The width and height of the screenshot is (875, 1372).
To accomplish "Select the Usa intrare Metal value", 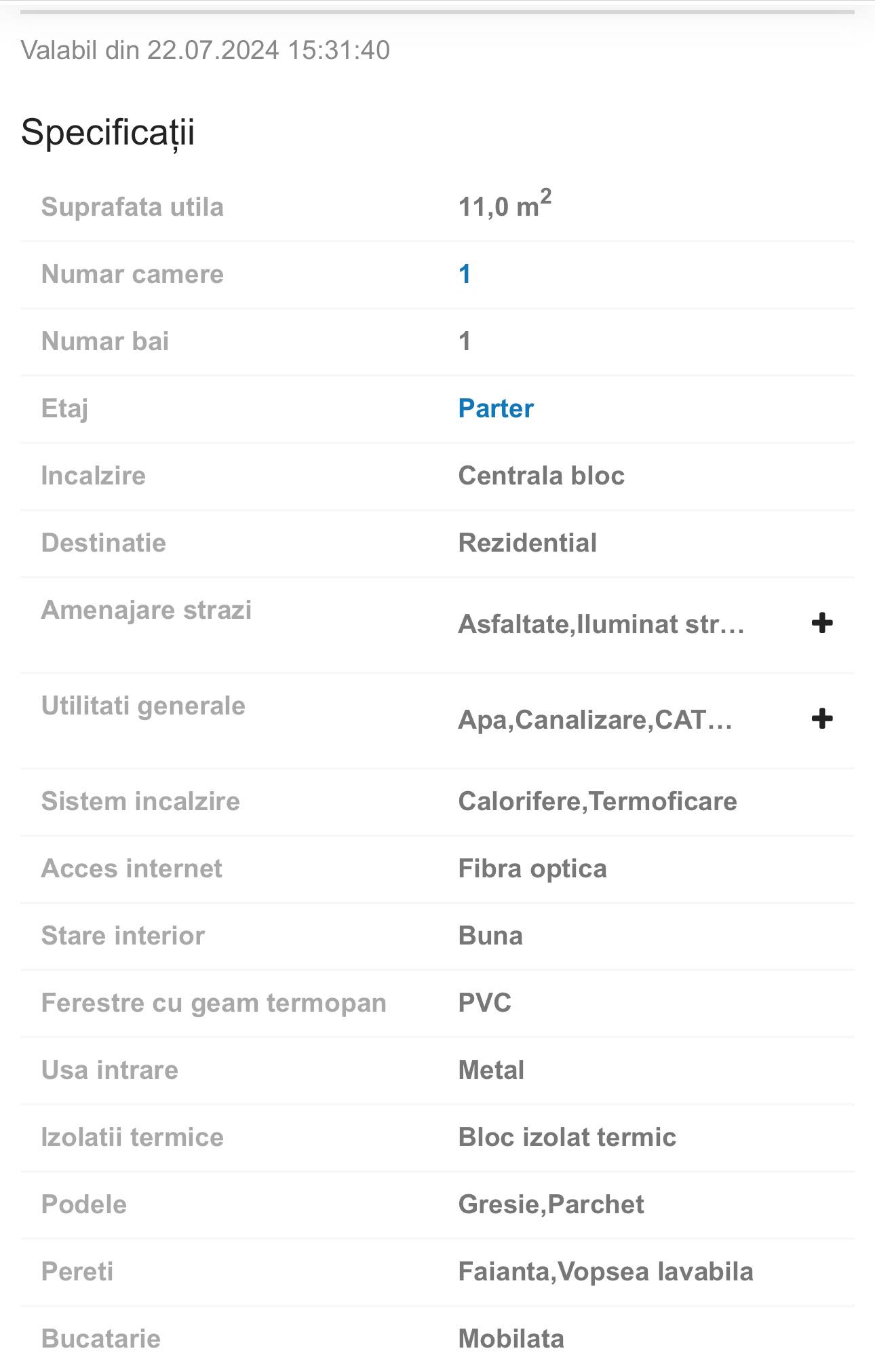I will click(491, 1070).
